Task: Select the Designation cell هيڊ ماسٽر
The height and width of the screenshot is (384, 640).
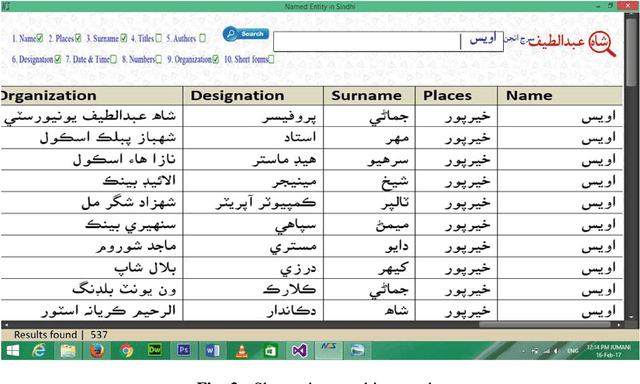Action: tap(253, 160)
